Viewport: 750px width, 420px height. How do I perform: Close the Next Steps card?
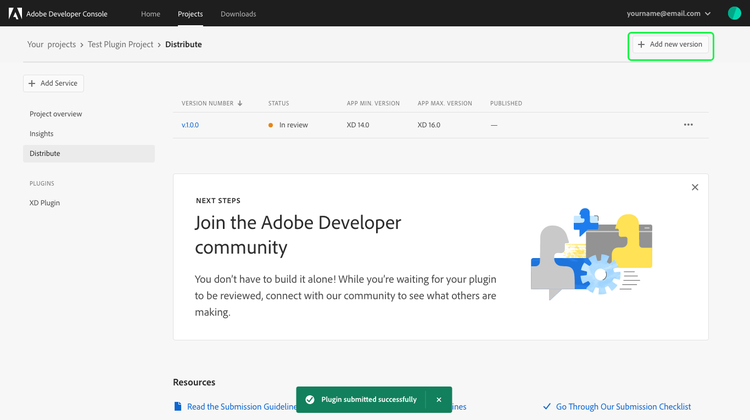click(x=695, y=187)
